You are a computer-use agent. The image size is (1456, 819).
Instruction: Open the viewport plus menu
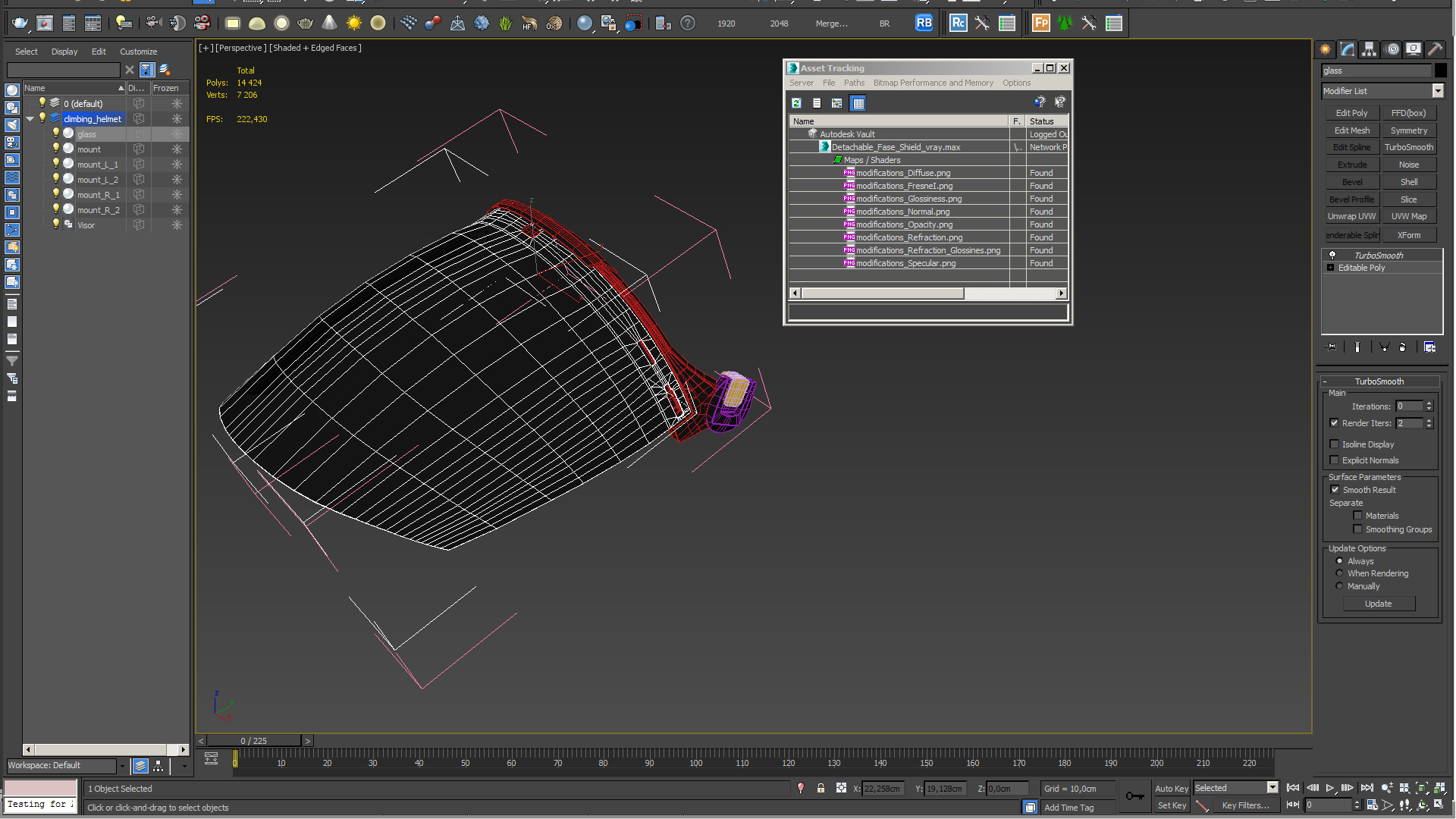pyautogui.click(x=206, y=48)
